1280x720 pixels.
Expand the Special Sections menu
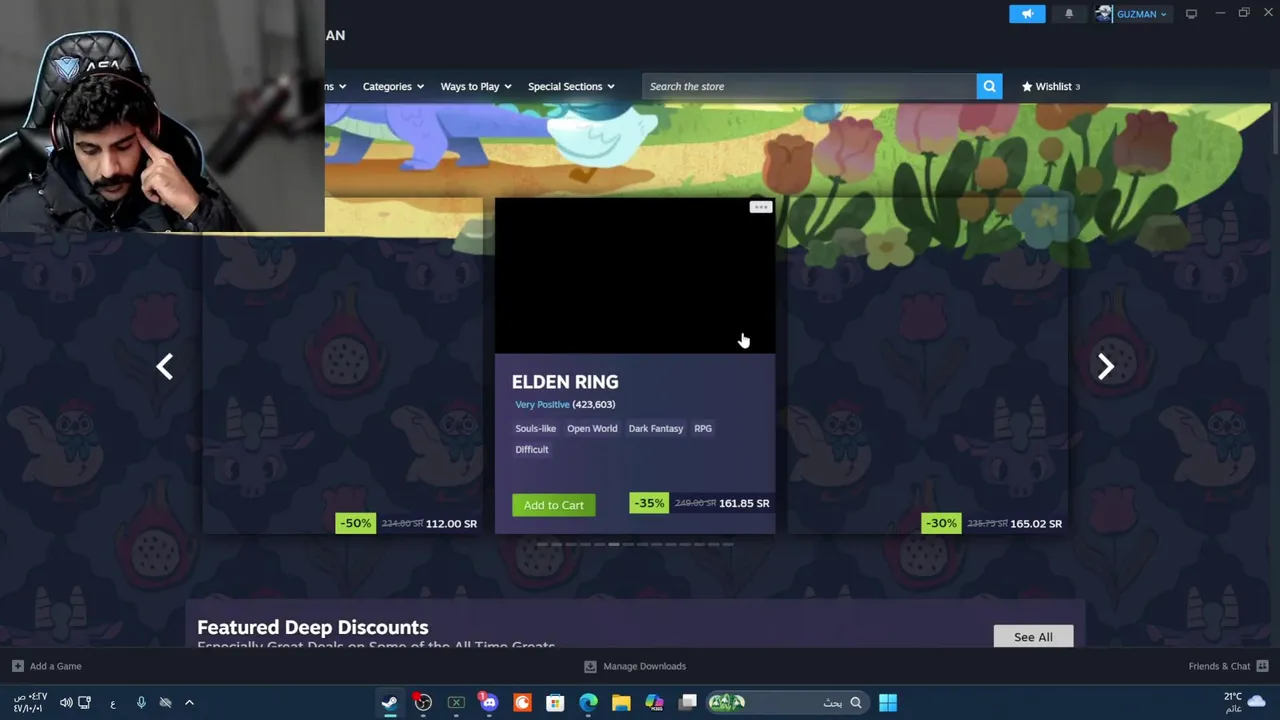tap(571, 86)
